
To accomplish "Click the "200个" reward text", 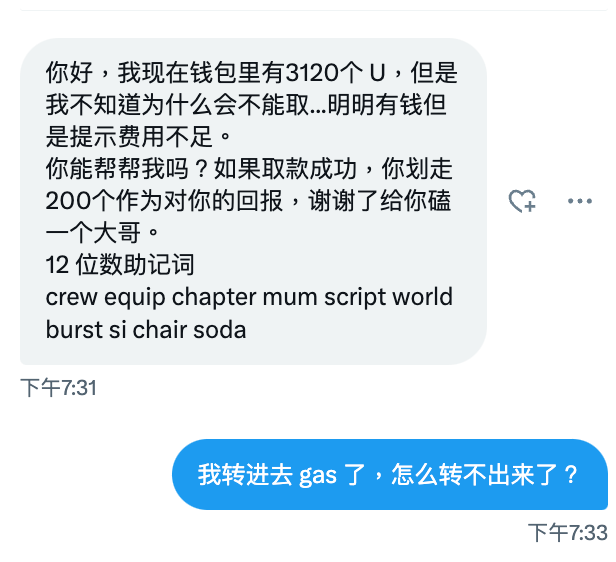I will pyautogui.click(x=80, y=201).
